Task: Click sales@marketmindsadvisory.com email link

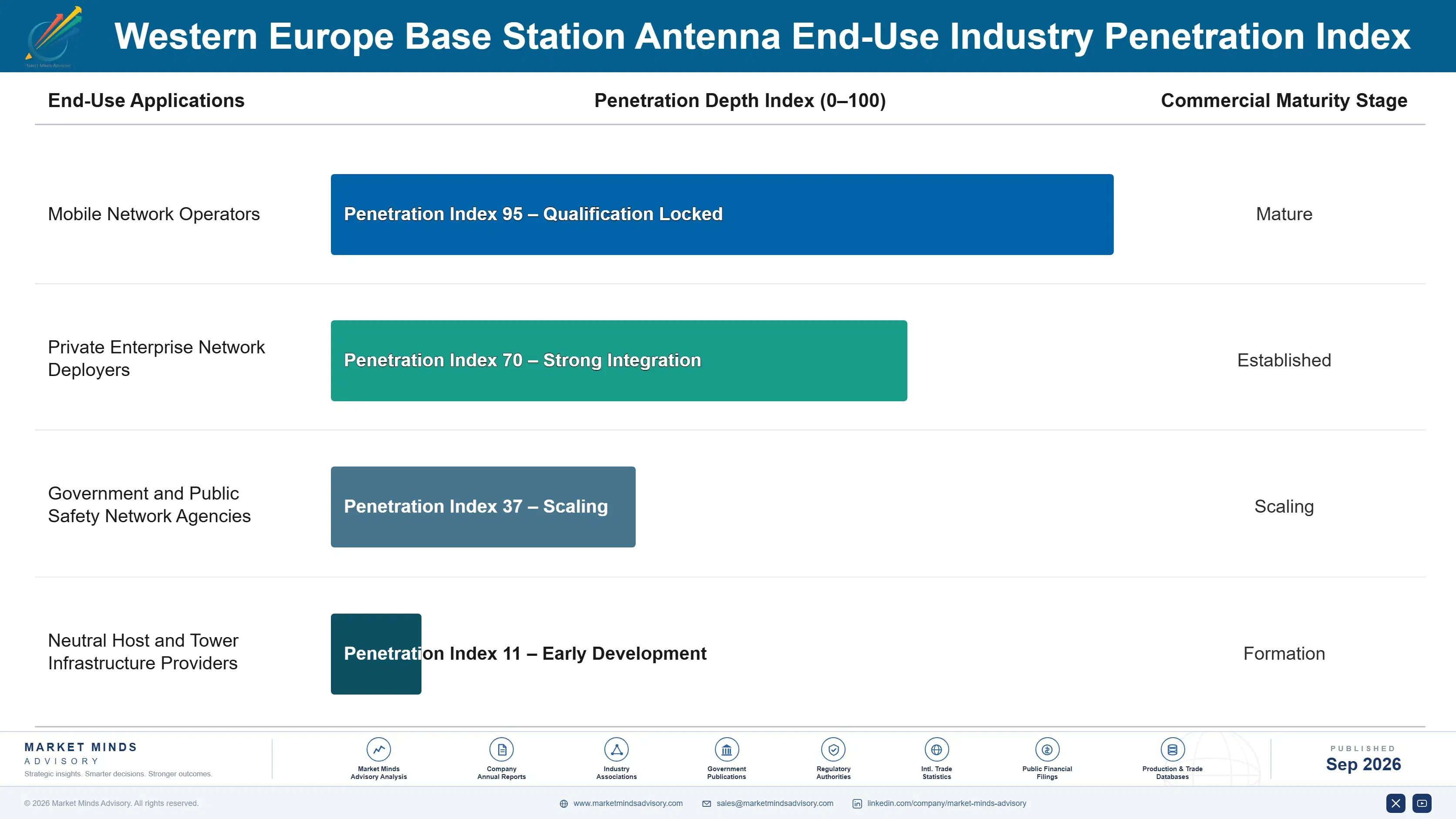Action: tap(775, 803)
